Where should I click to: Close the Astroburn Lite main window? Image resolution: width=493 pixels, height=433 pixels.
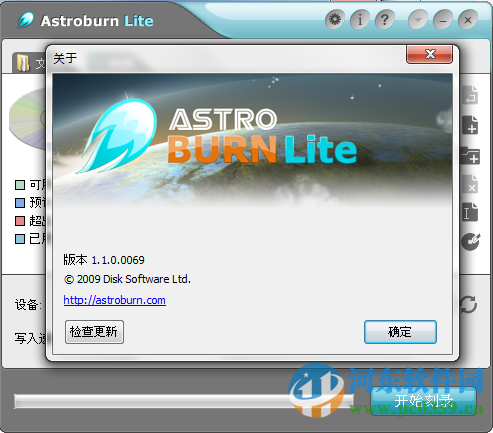(x=468, y=20)
